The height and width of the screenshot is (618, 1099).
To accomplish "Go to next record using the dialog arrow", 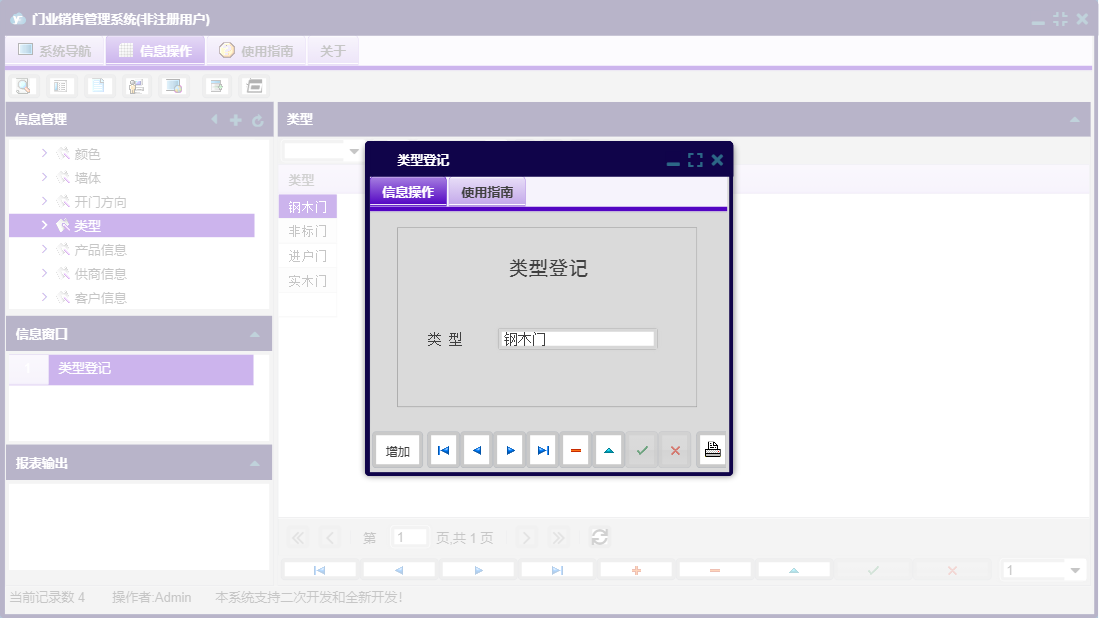I will 510,449.
